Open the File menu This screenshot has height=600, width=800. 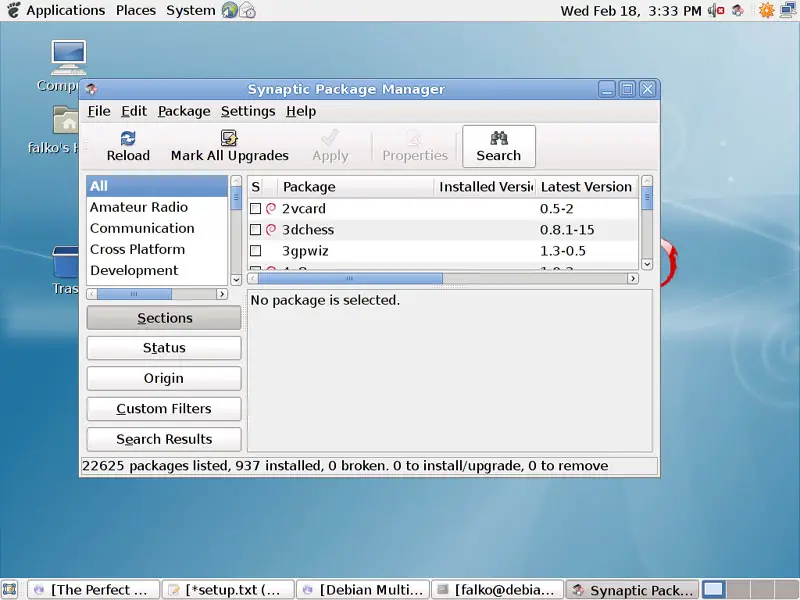point(99,111)
